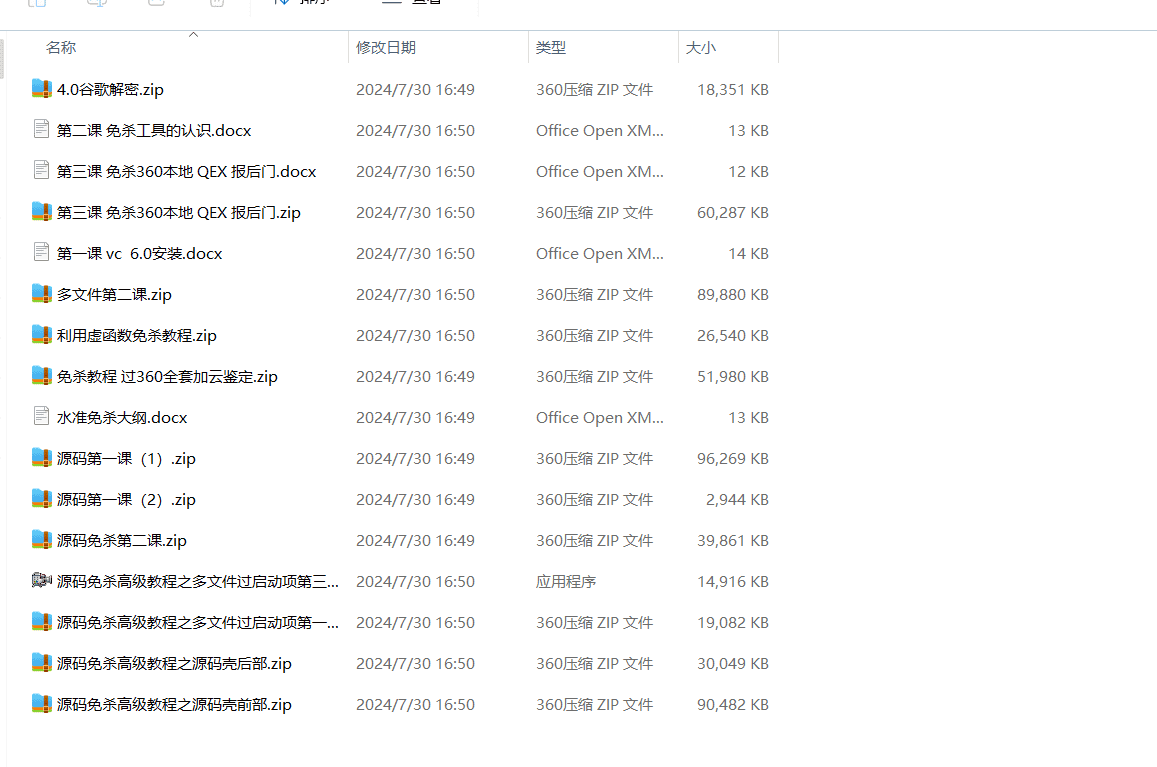
Task: Select file name 源码免杀高级教程之多文件过启动项第一...
Action: point(198,622)
